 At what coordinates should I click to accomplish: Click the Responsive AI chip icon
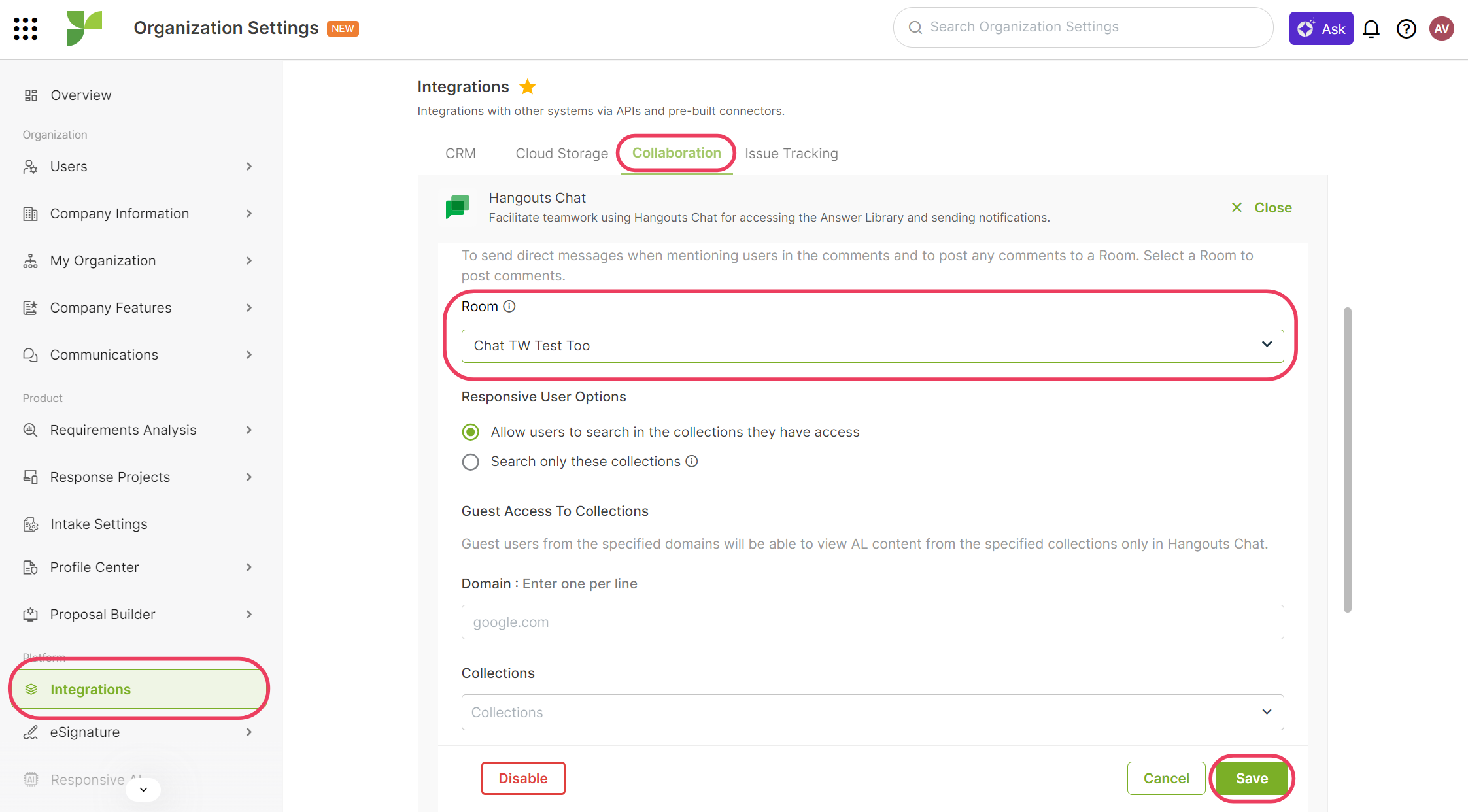point(31,779)
